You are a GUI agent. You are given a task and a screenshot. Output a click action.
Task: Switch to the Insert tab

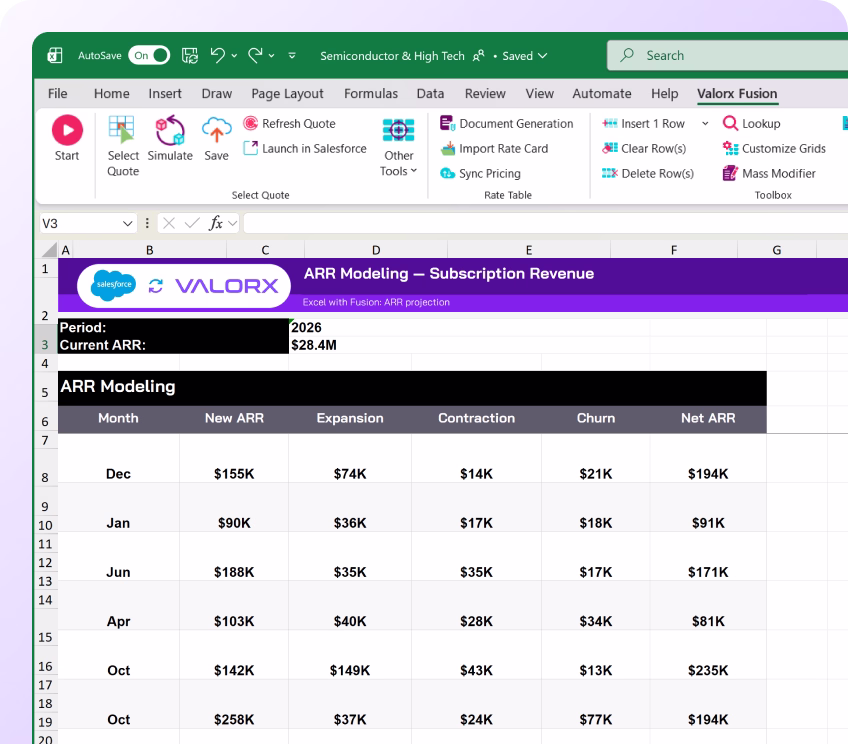tap(165, 94)
